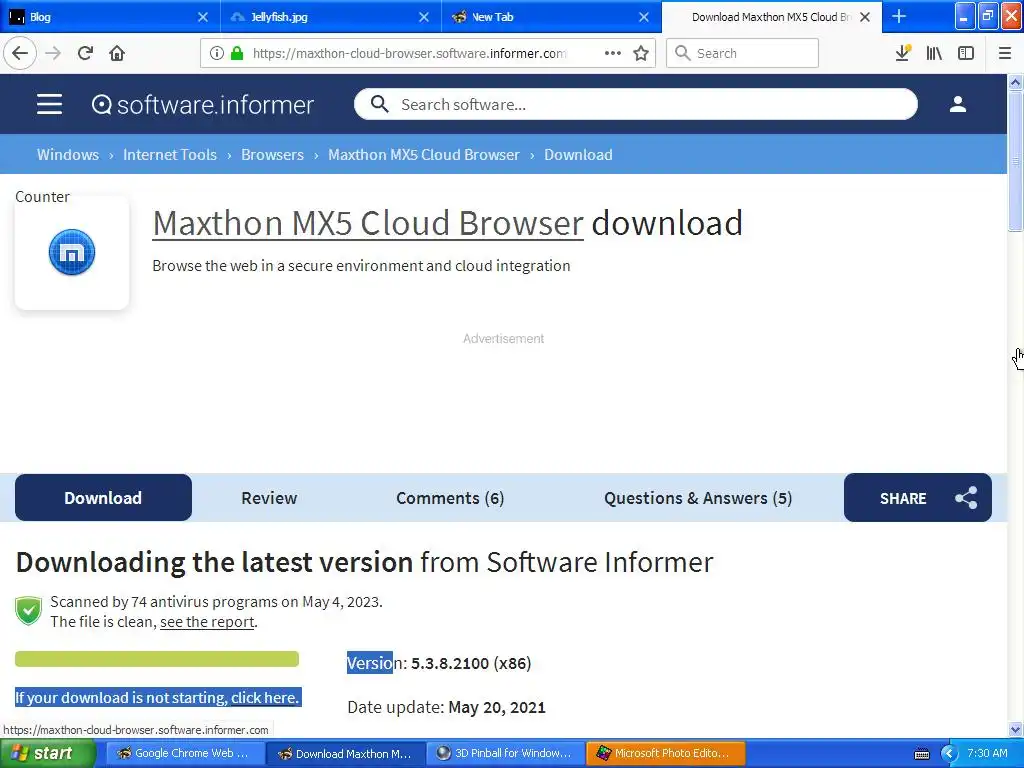This screenshot has height=768, width=1024.
Task: Click the forward navigation arrow
Action: (x=53, y=54)
